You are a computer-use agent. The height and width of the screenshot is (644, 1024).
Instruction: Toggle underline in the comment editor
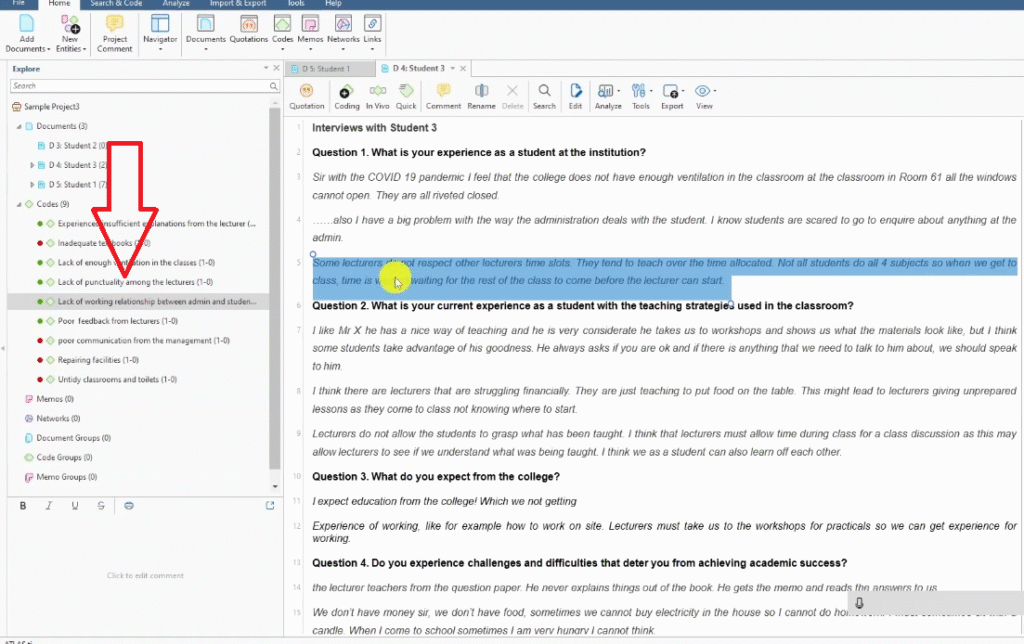(75, 506)
